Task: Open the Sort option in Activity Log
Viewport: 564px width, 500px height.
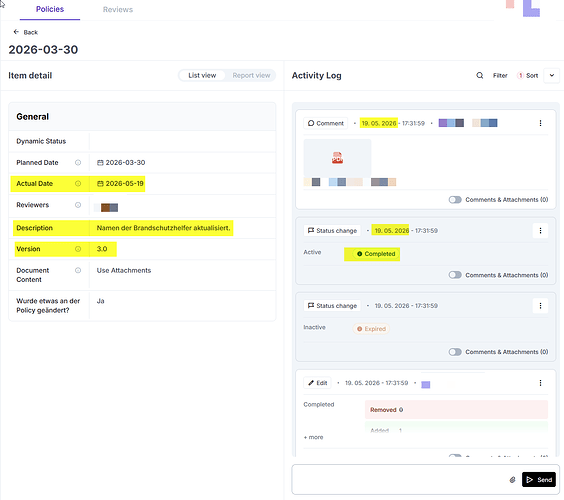Action: (x=528, y=76)
